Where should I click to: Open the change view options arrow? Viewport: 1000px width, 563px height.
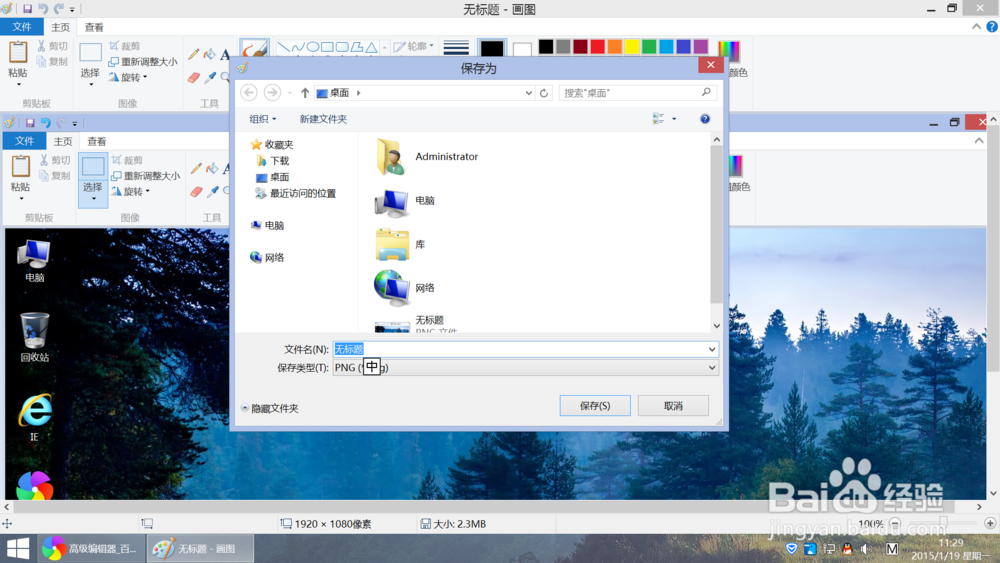pyautogui.click(x=674, y=119)
